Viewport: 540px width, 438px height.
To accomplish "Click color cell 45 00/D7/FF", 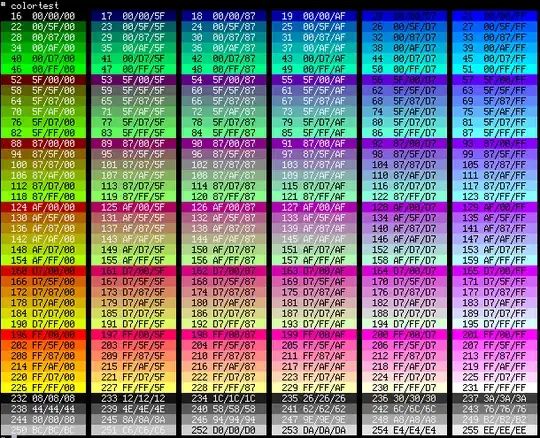I will click(495, 59).
